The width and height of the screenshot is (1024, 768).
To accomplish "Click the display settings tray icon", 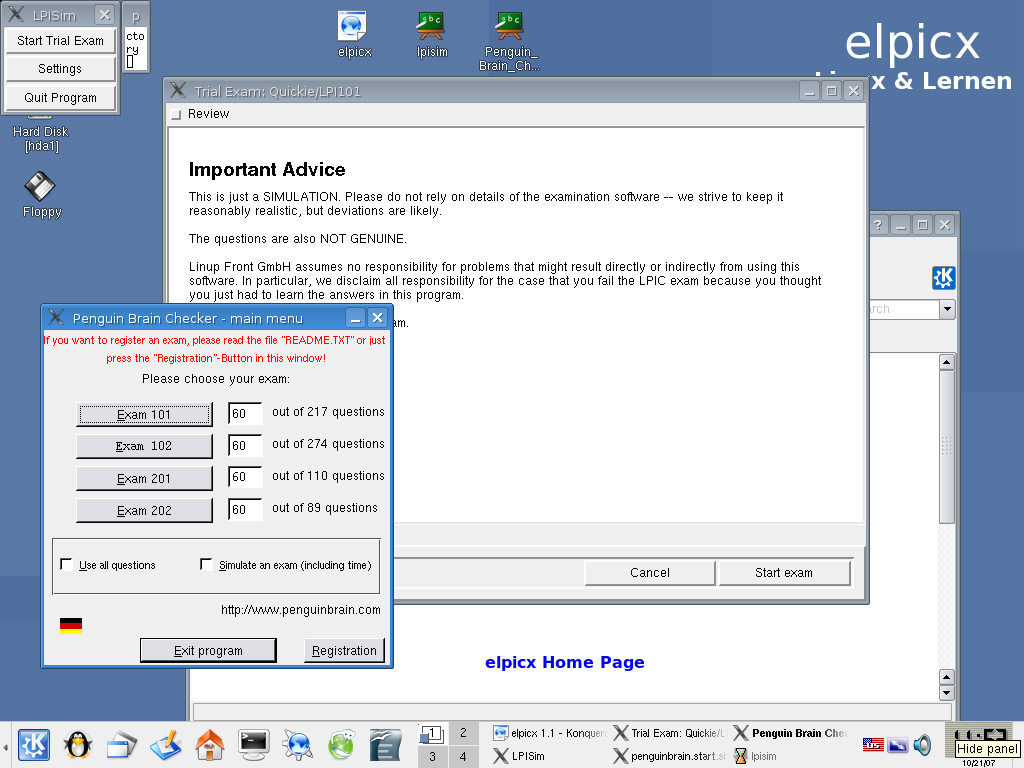I will (x=898, y=744).
